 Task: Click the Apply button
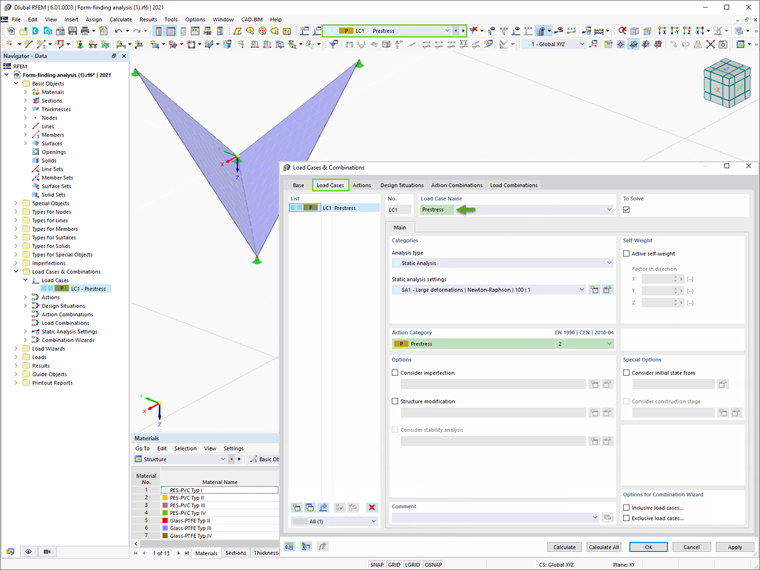(735, 547)
